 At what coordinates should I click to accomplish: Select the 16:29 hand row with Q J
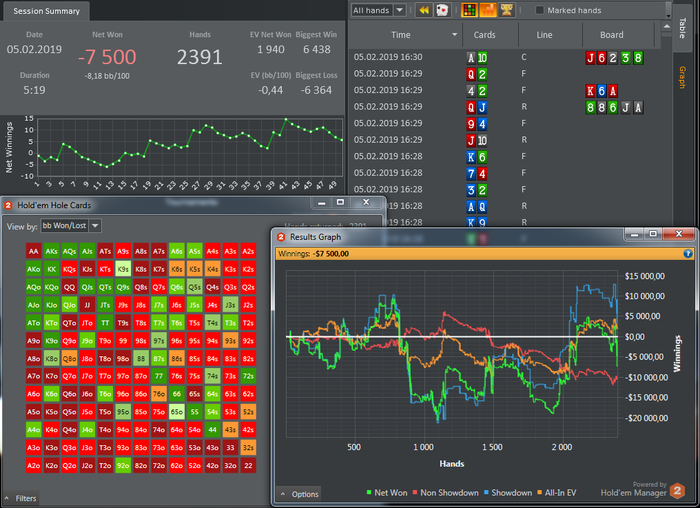pyautogui.click(x=504, y=107)
